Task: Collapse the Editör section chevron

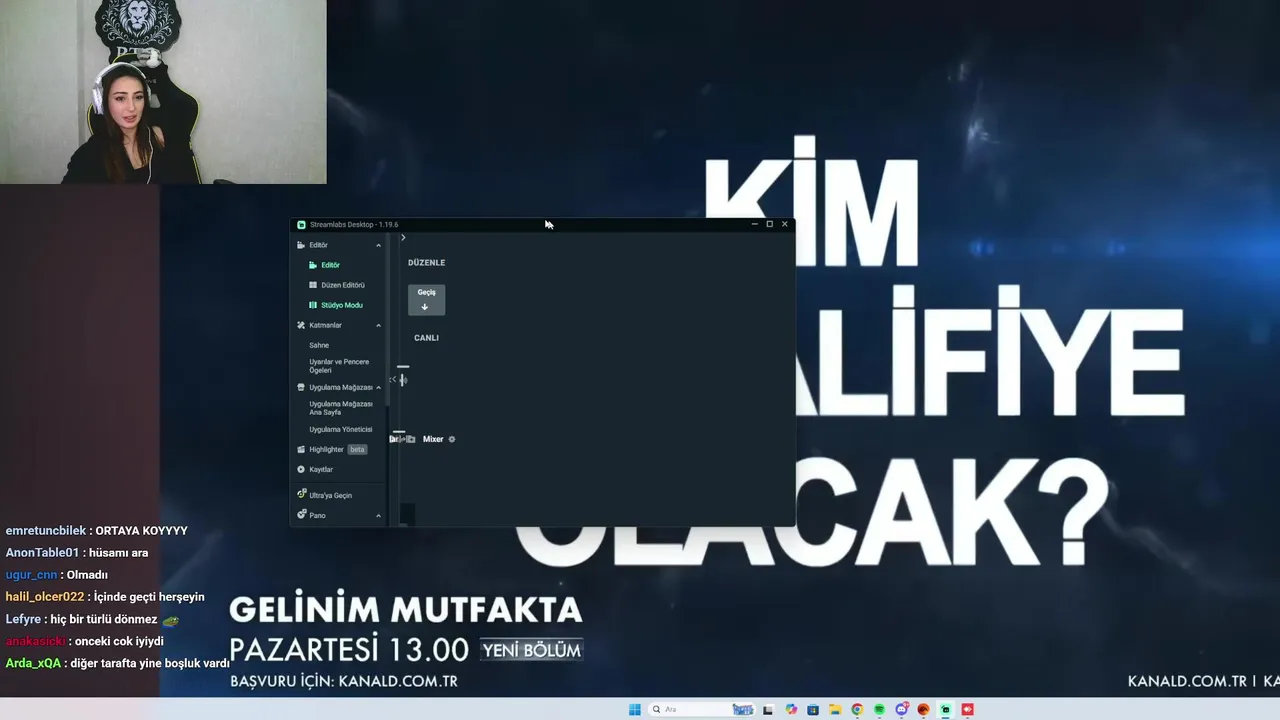Action: [378, 245]
